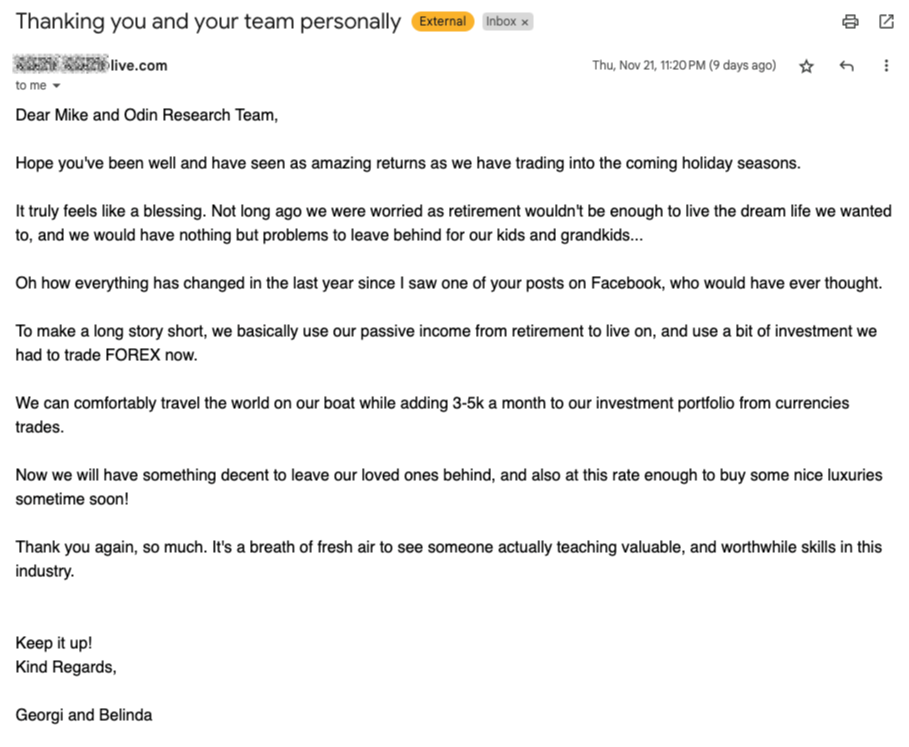909x747 pixels.
Task: Expand the 'to me' details arrow
Action: (x=56, y=86)
